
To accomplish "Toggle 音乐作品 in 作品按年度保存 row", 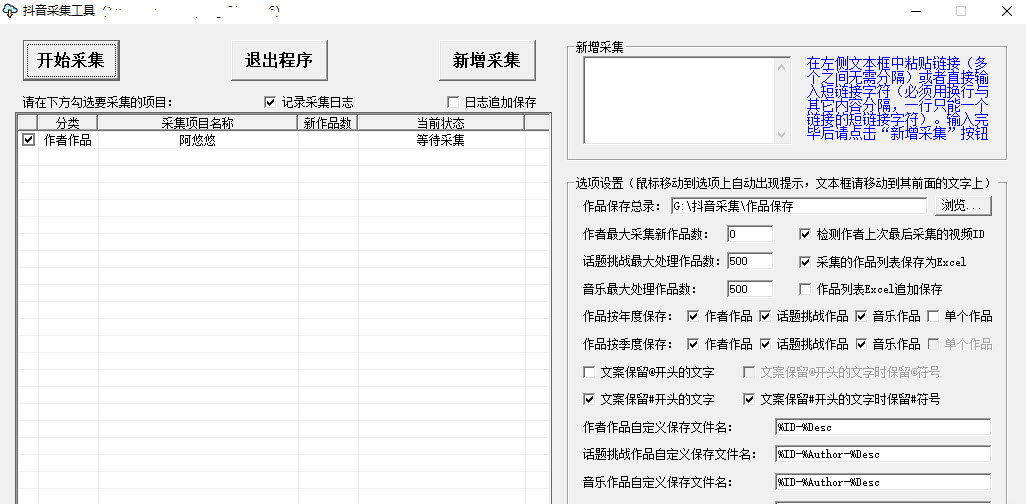I will coord(861,317).
